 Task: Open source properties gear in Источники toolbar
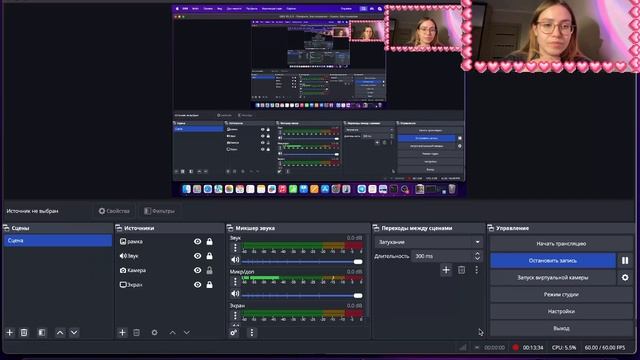coord(154,333)
